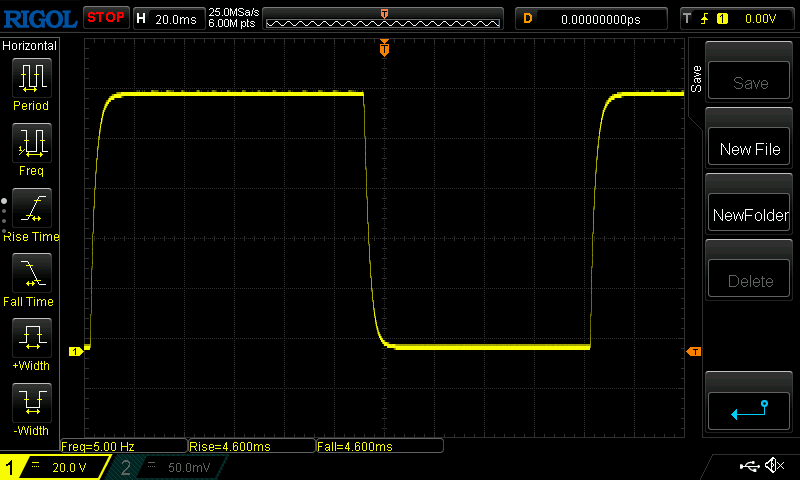Select the +Width measurement icon

[x=31, y=338]
